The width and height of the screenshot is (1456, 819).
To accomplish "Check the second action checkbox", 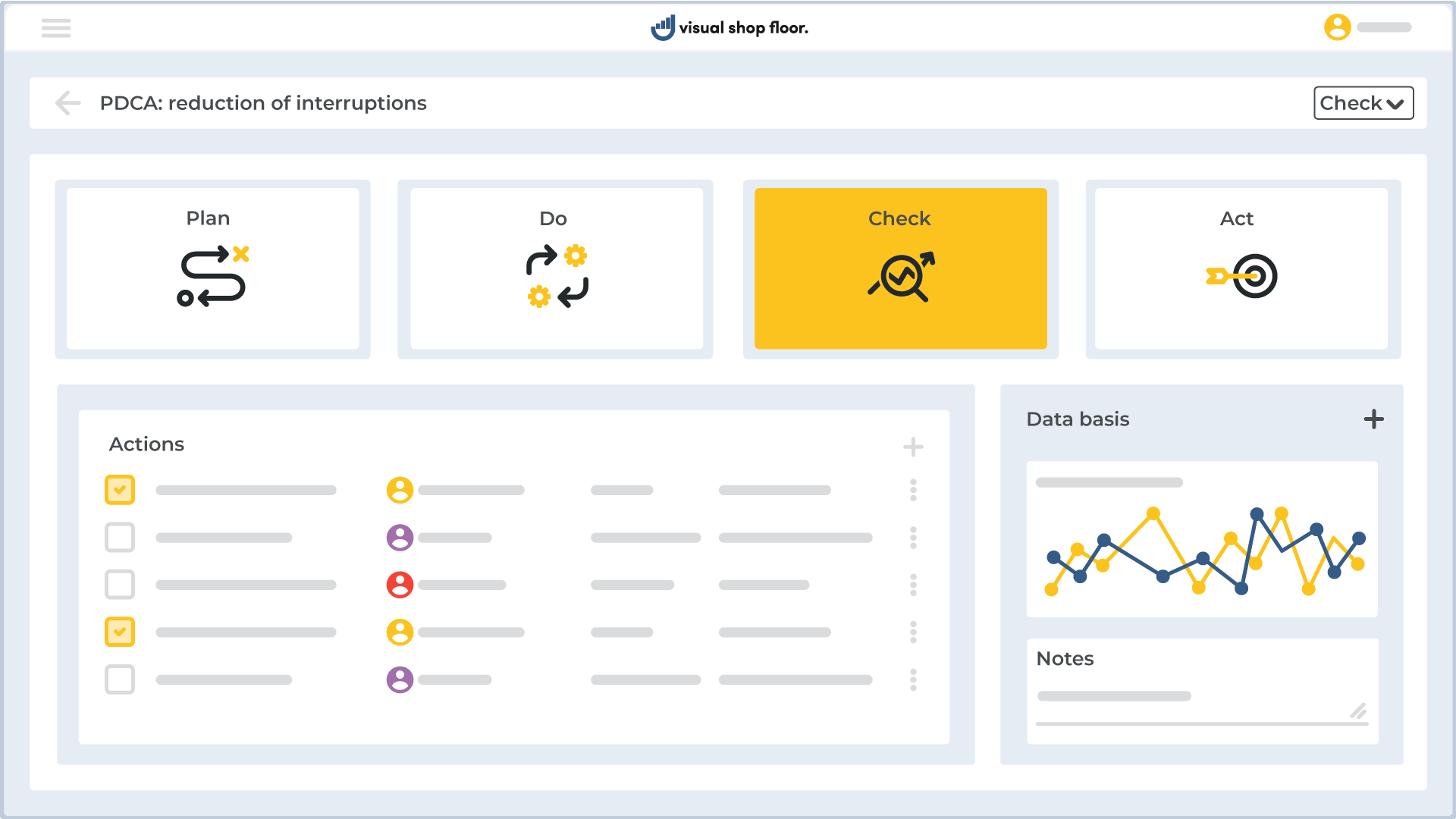I will 120,538.
